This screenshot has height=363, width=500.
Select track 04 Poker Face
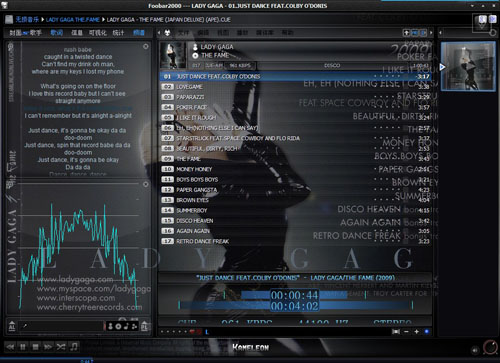click(296, 107)
